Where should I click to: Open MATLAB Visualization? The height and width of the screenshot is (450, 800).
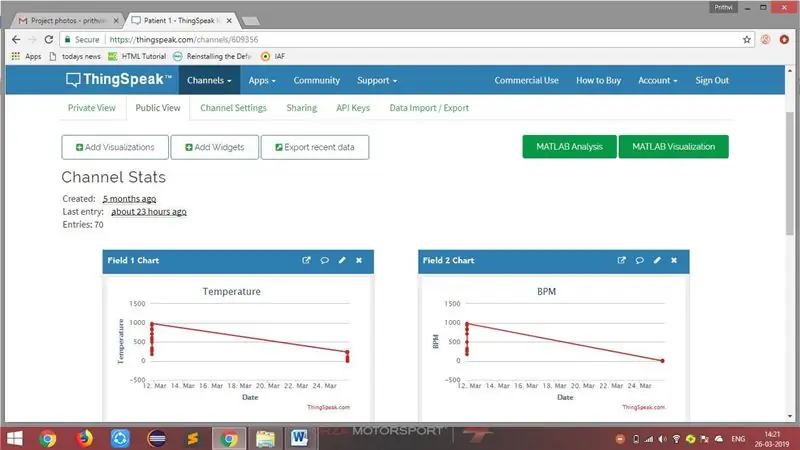pyautogui.click(x=673, y=146)
